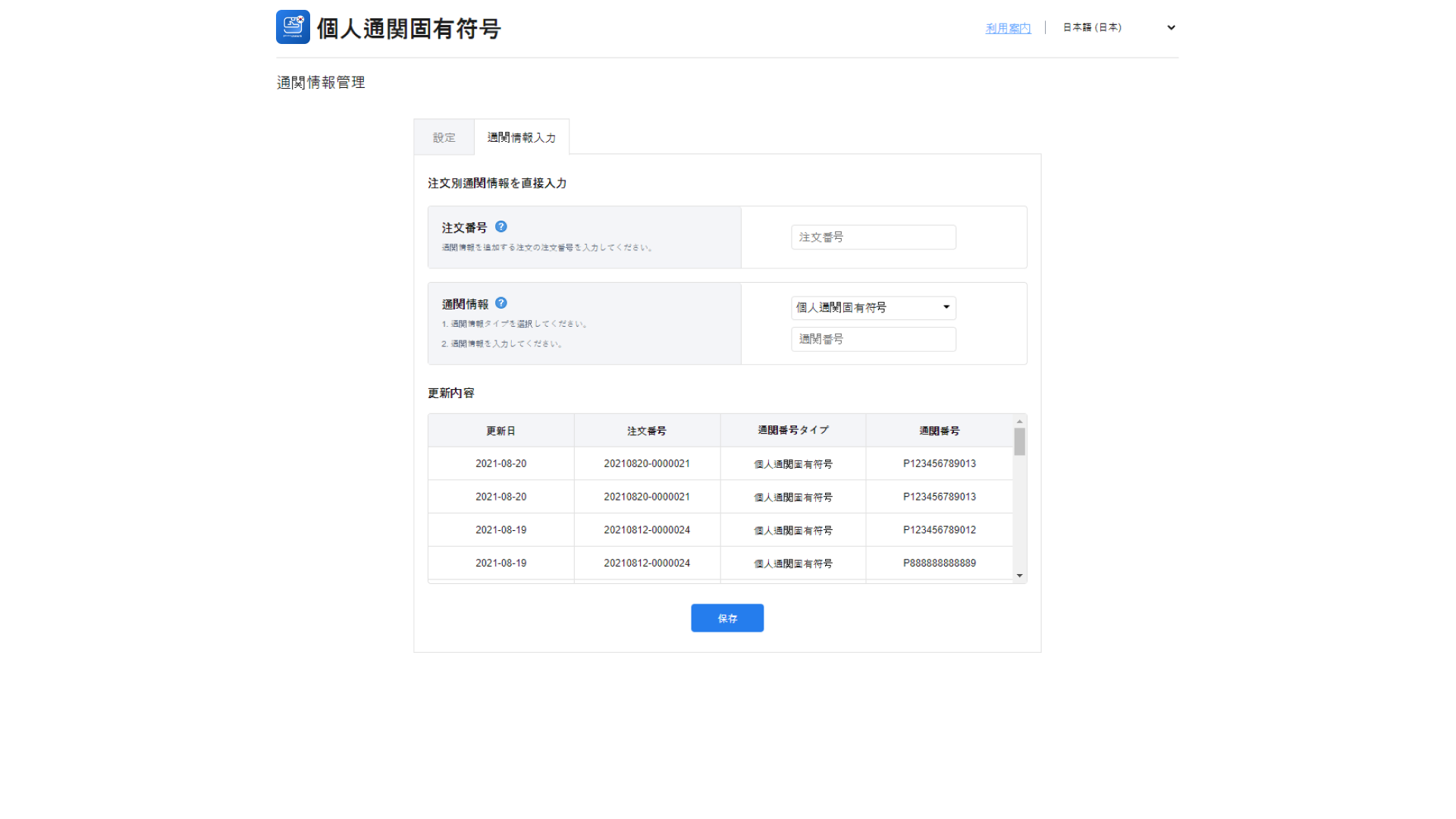This screenshot has width=1456, height=819.
Task: Switch to the 設定 tab
Action: 444,137
